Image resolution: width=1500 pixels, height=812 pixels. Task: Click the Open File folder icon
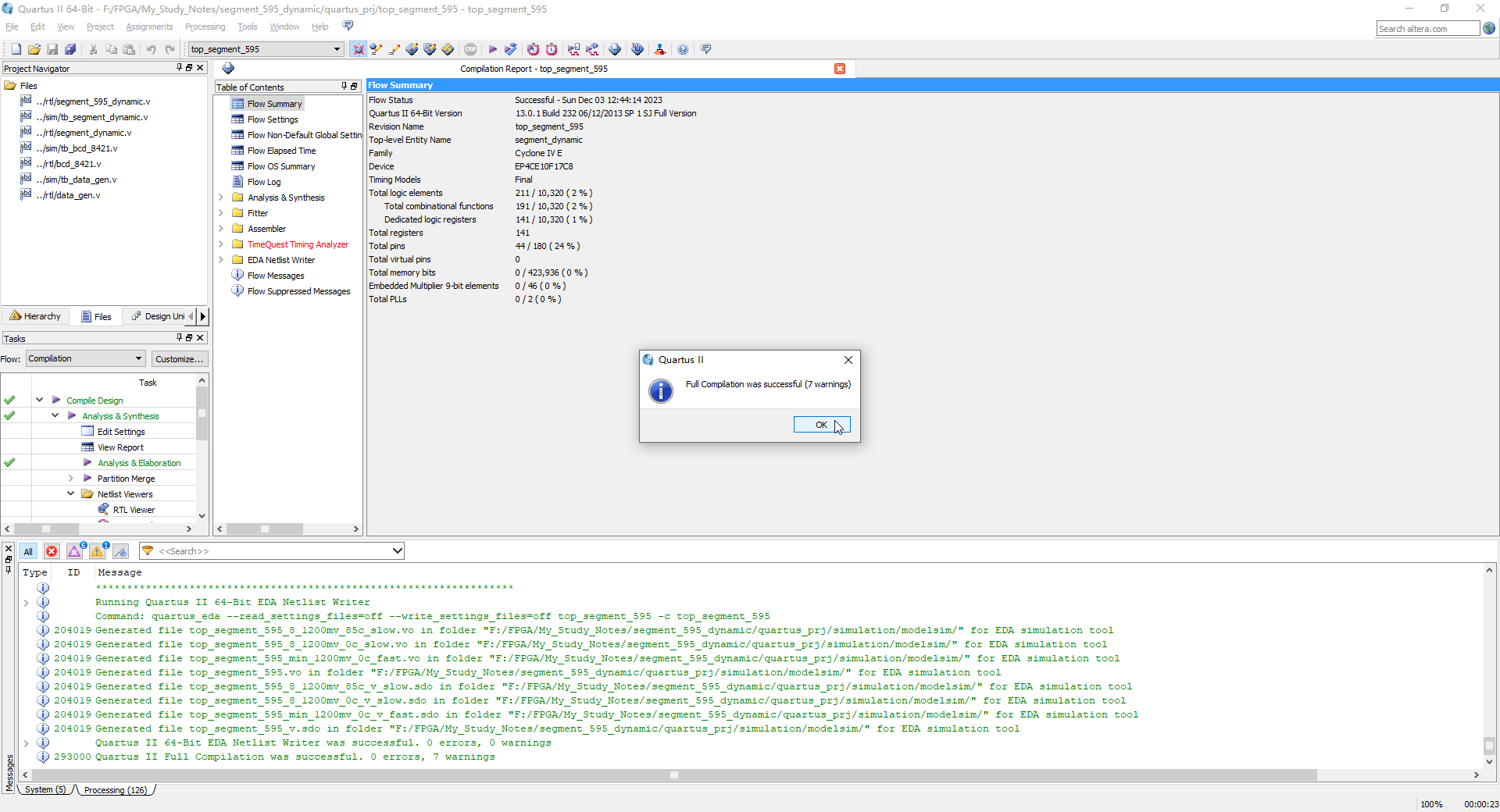click(x=34, y=49)
